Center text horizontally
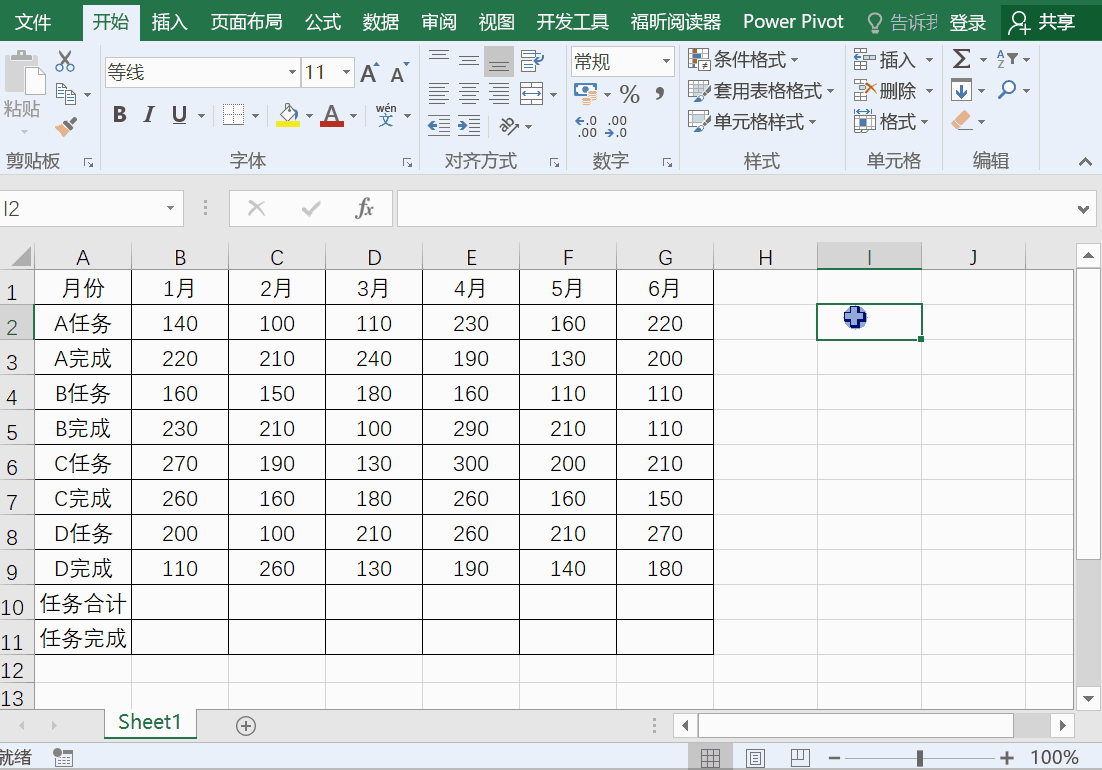 click(x=469, y=93)
